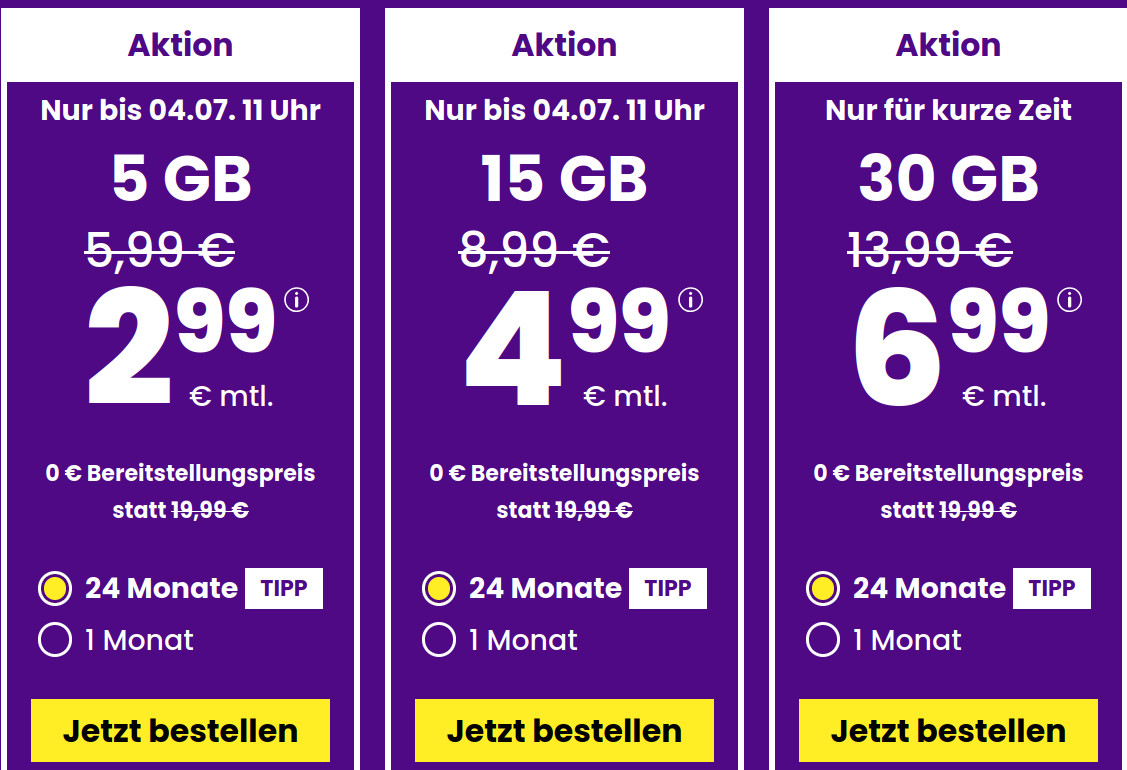The image size is (1127, 770).
Task: Select 24 Monate for the 15 GB plan
Action: point(439,589)
